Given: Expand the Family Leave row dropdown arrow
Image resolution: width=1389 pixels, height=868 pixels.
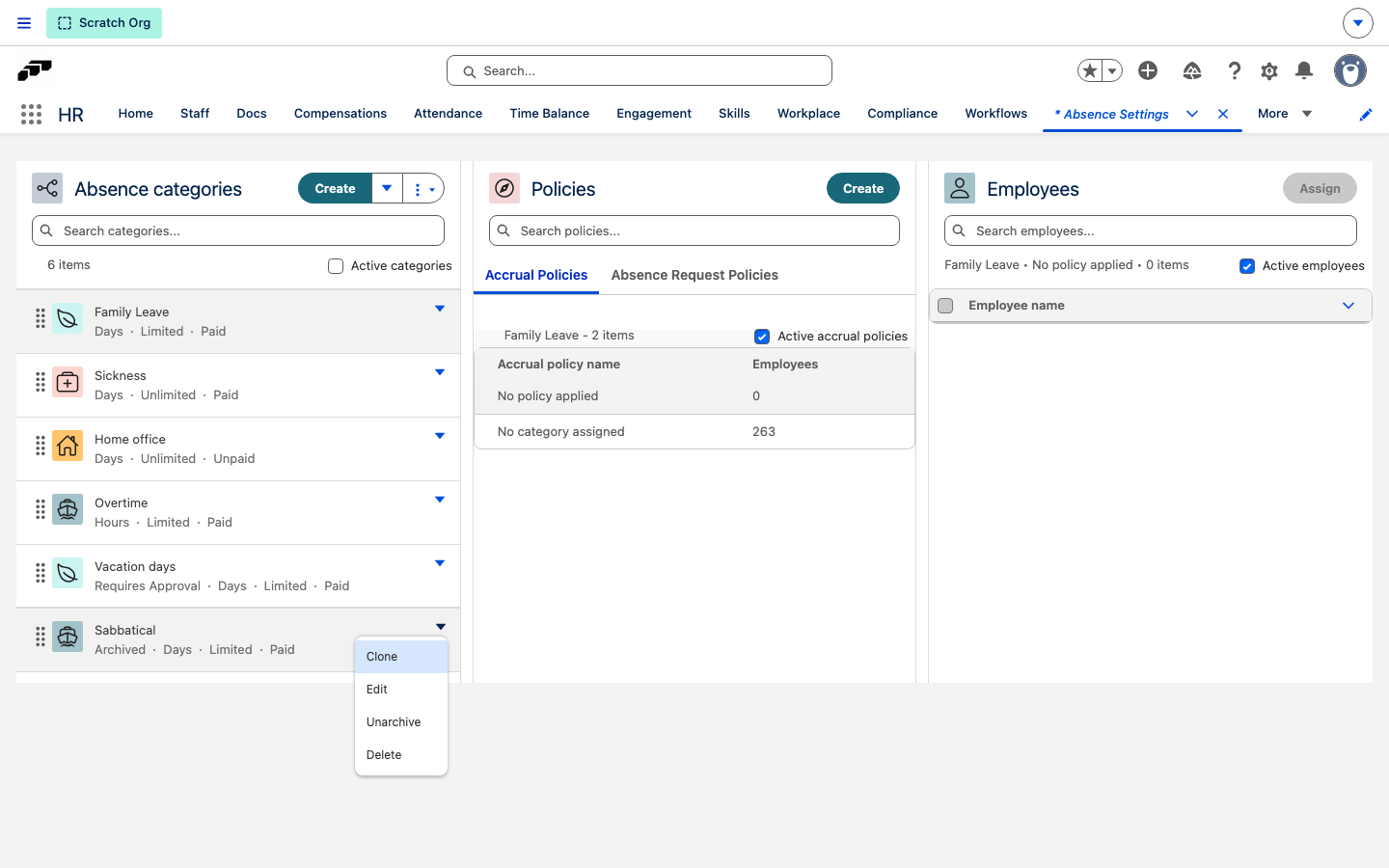Looking at the screenshot, I should (440, 309).
